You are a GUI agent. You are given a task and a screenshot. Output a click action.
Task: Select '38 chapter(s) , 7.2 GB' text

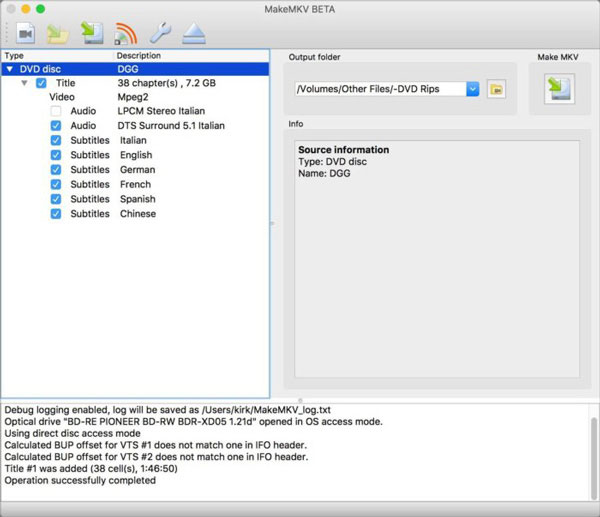pos(166,83)
